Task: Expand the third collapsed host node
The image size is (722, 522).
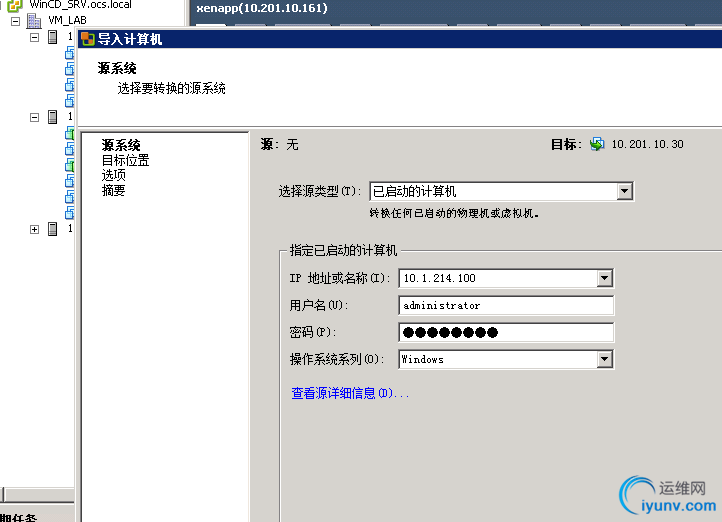Action: coord(35,229)
